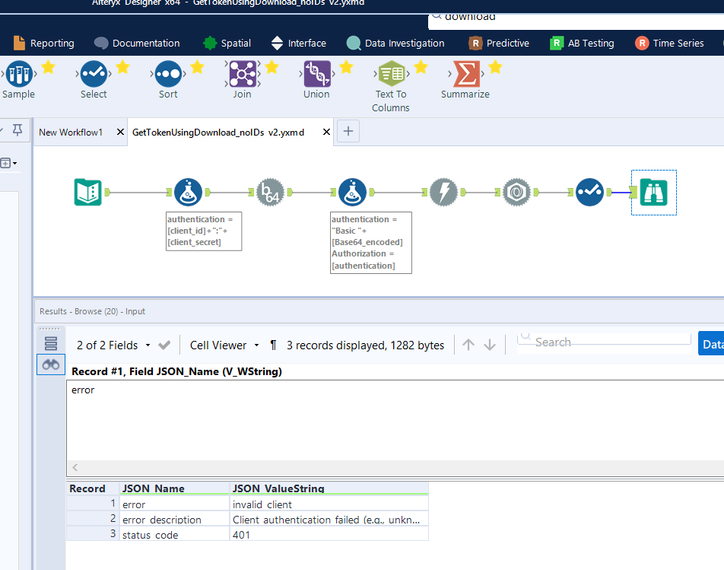Screen dimensions: 724x570
Task: Pick the Text To Columns tool
Action: 392,74
